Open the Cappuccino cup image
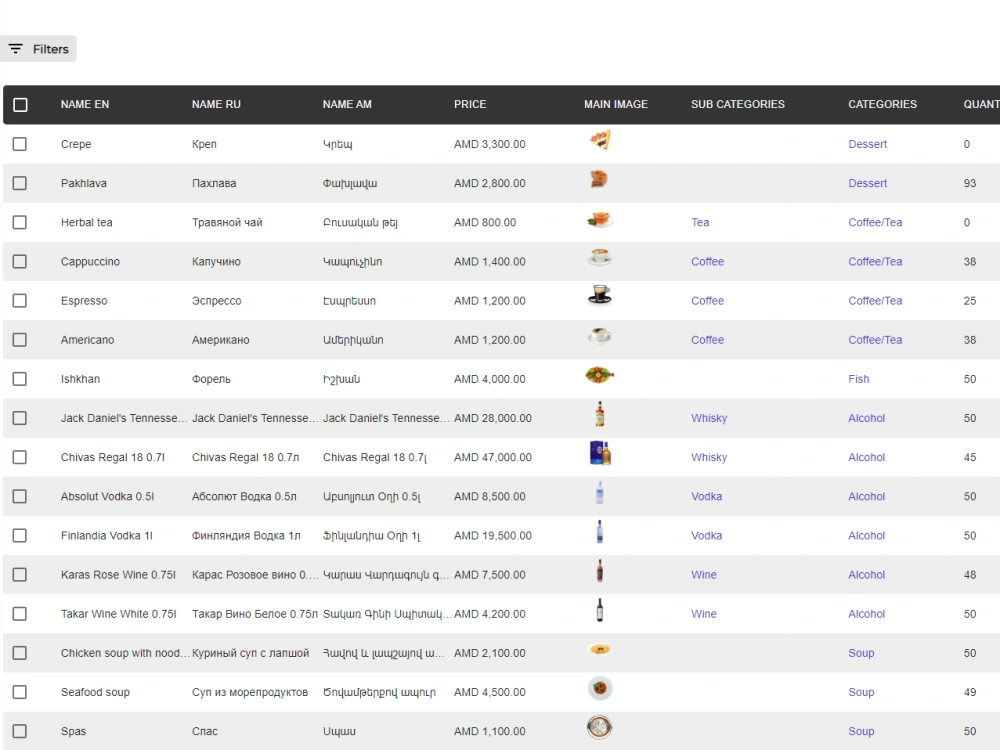 coord(599,257)
